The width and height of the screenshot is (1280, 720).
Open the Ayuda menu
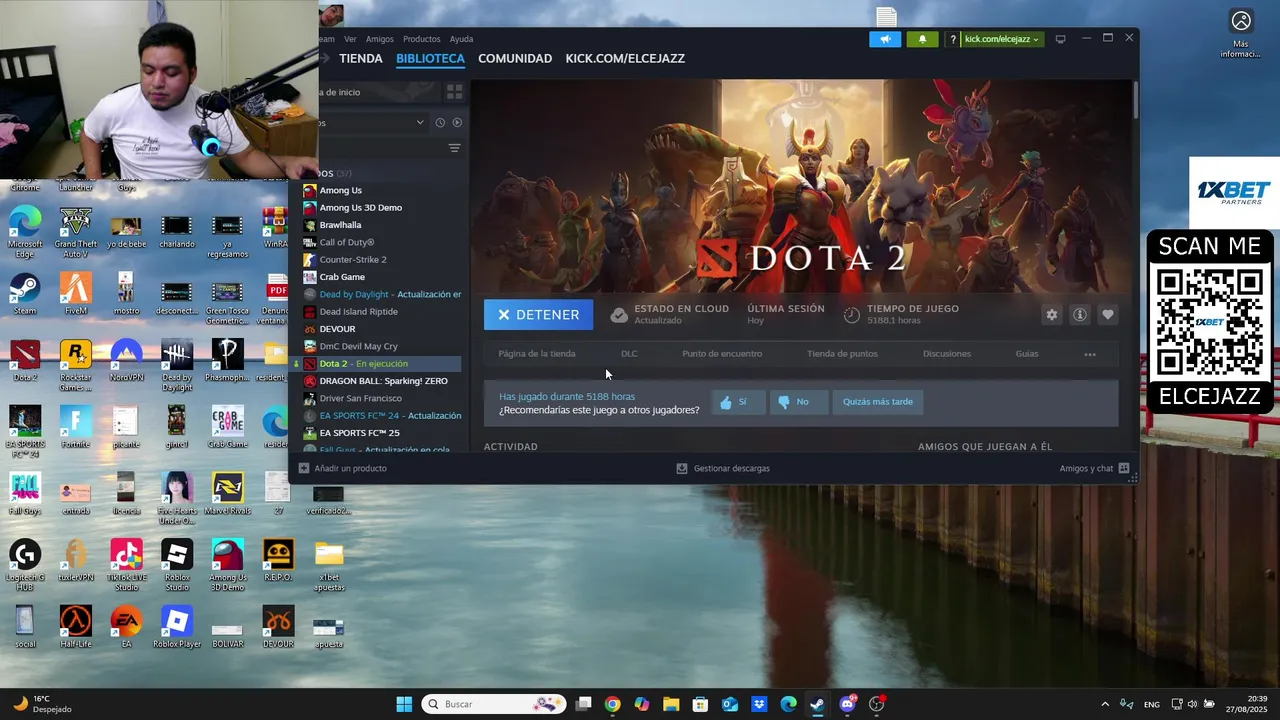click(x=461, y=39)
